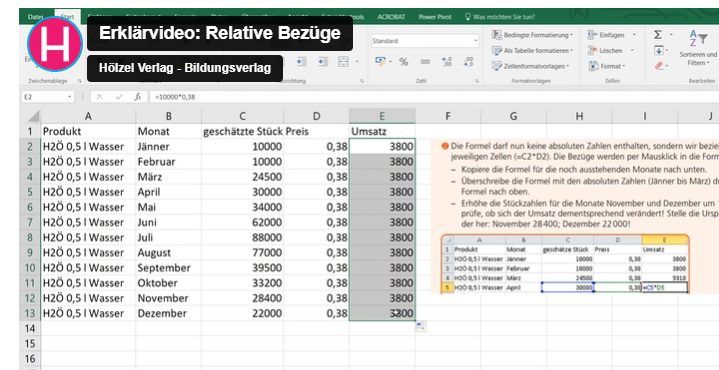This screenshot has height=370, width=719.
Task: Select the cell with 88000
Action: pos(243,237)
